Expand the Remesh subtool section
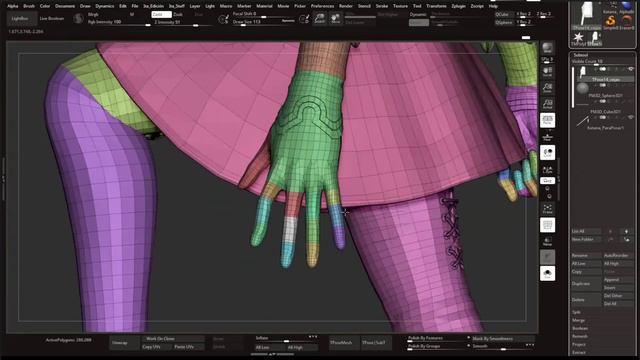The image size is (640, 360). pos(580,336)
